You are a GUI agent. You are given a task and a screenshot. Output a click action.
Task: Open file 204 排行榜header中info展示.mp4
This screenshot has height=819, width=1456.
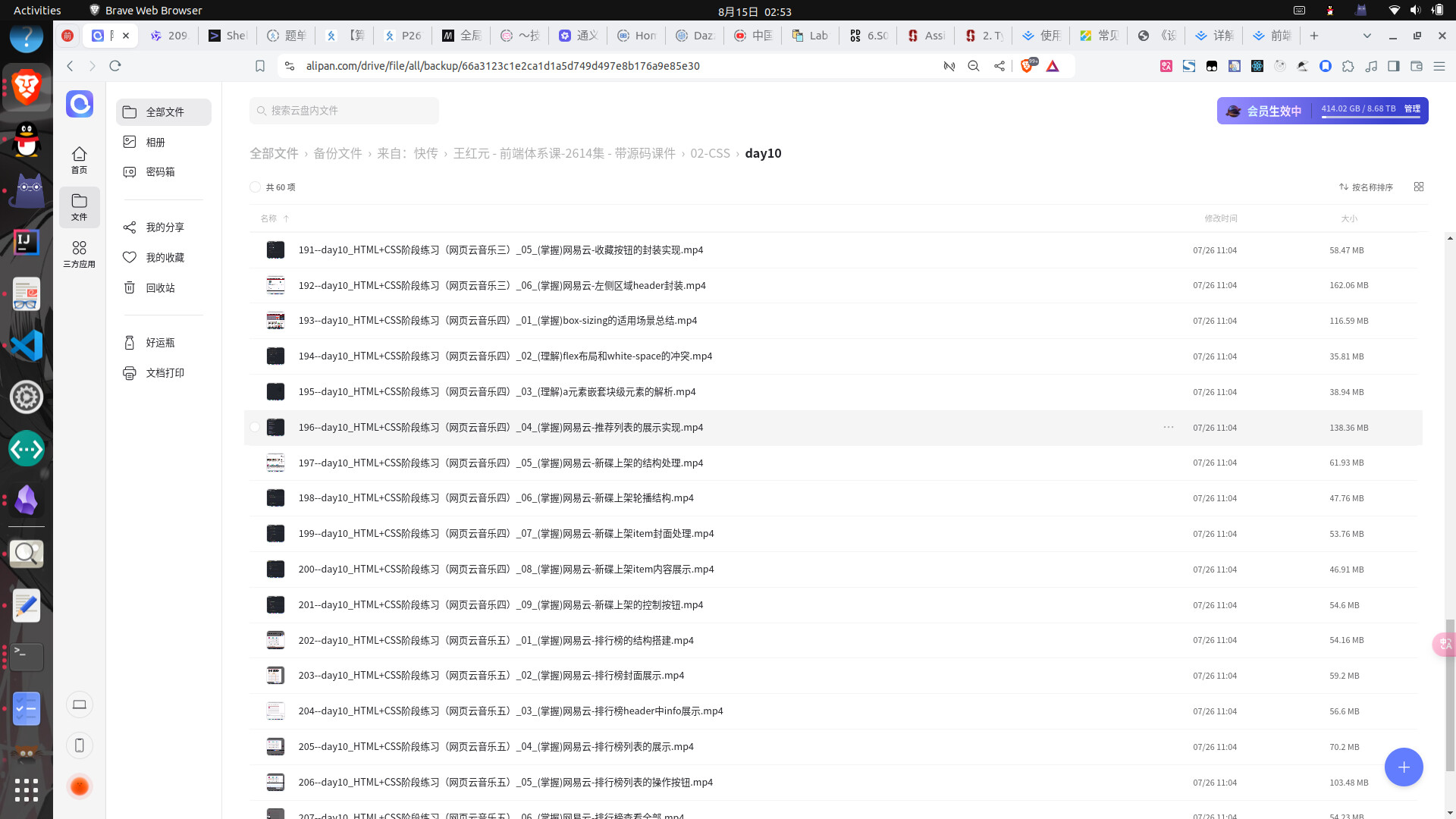coord(510,711)
